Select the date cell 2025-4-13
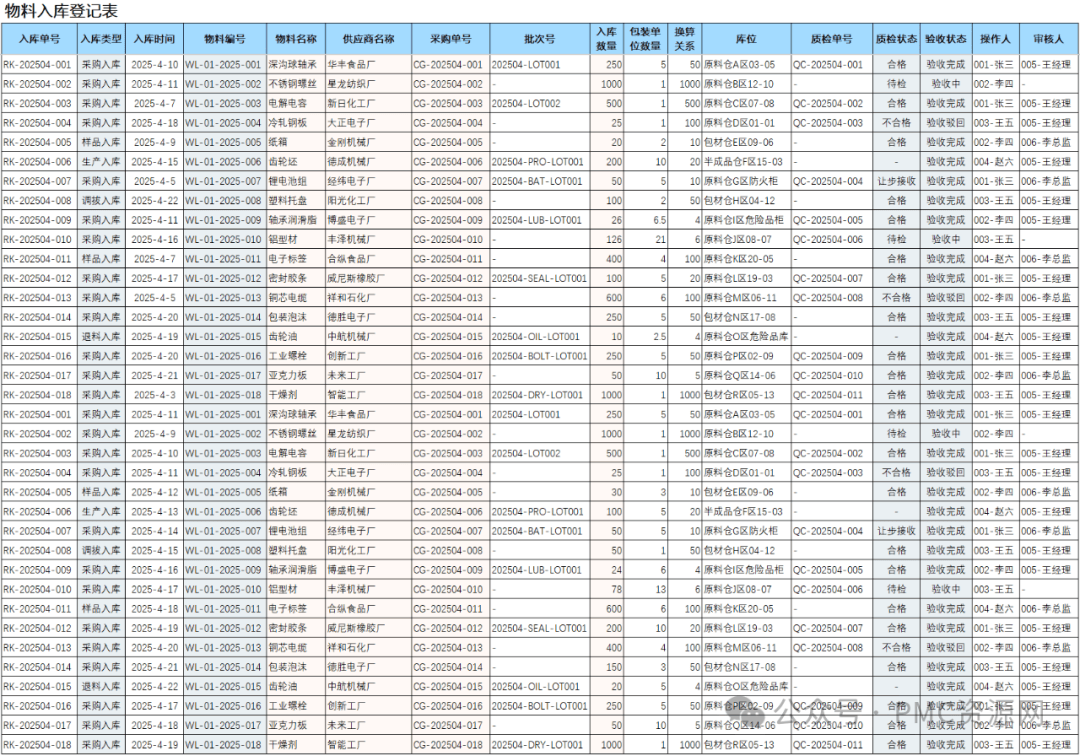 154,512
